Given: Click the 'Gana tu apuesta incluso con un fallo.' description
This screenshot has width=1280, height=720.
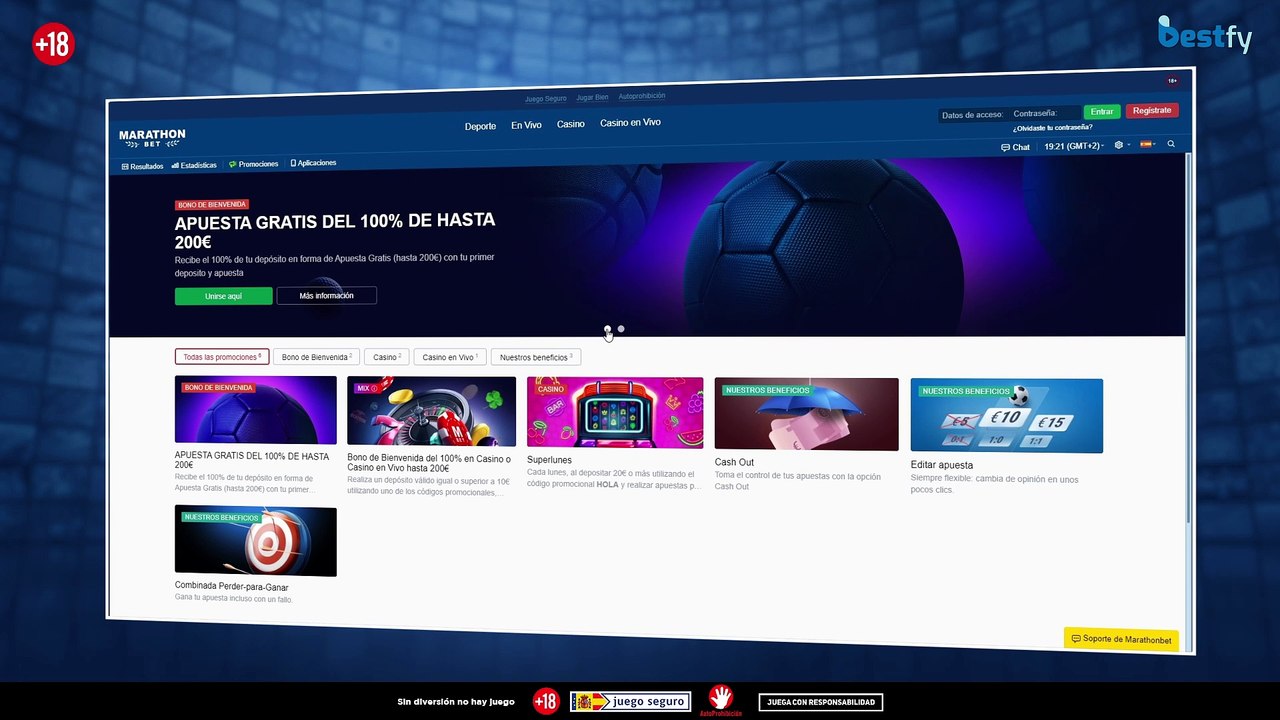Looking at the screenshot, I should pyautogui.click(x=233, y=599).
